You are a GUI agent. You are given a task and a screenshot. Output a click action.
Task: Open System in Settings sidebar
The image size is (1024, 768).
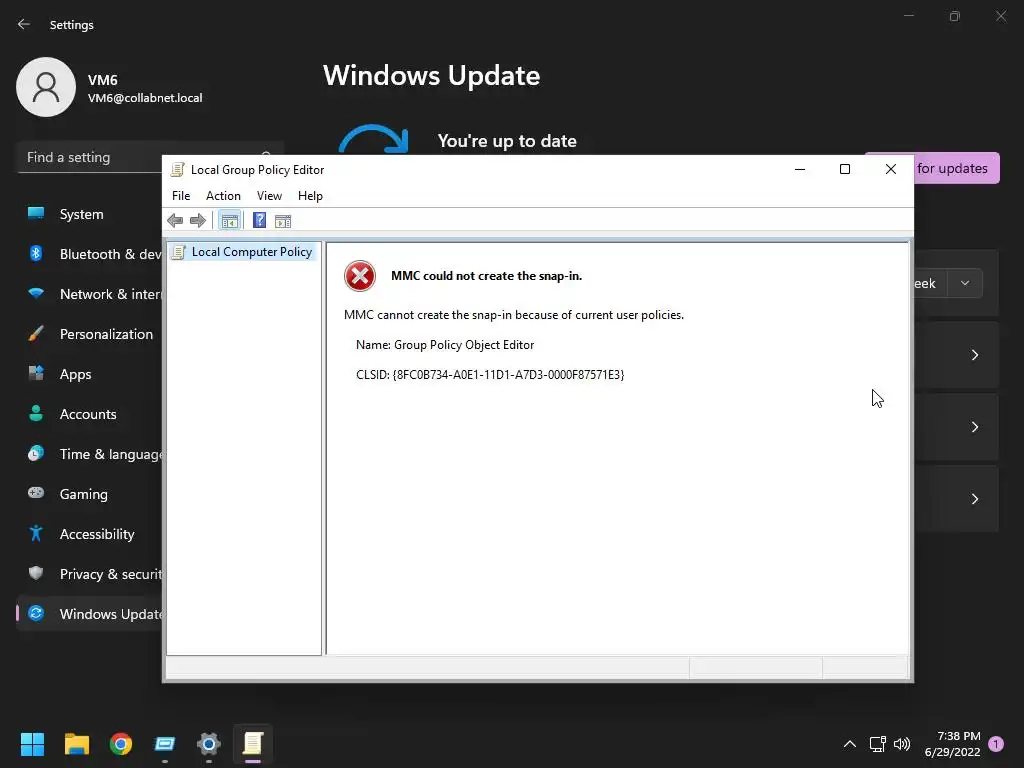point(89,214)
